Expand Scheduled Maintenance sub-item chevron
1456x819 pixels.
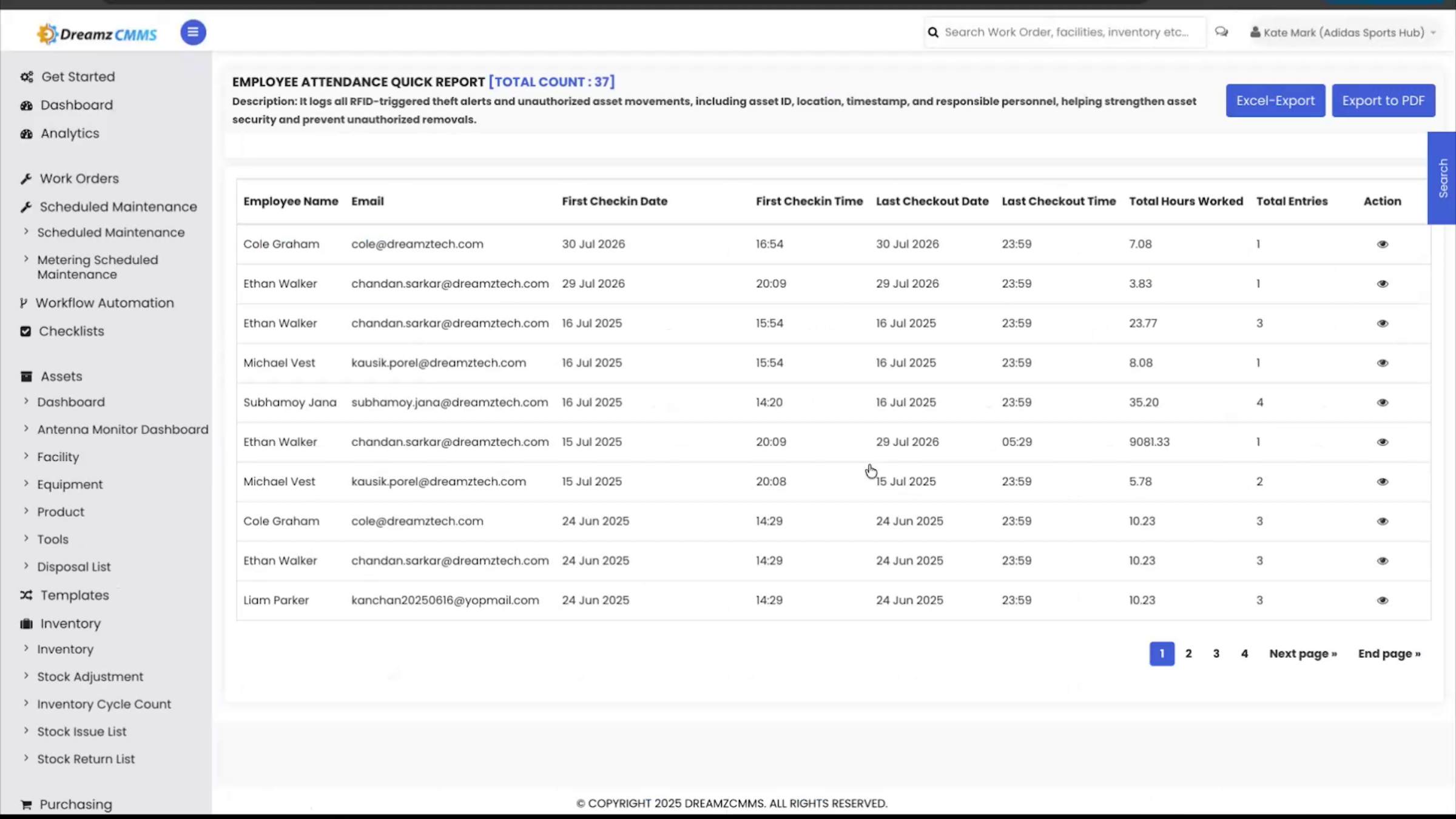(26, 231)
